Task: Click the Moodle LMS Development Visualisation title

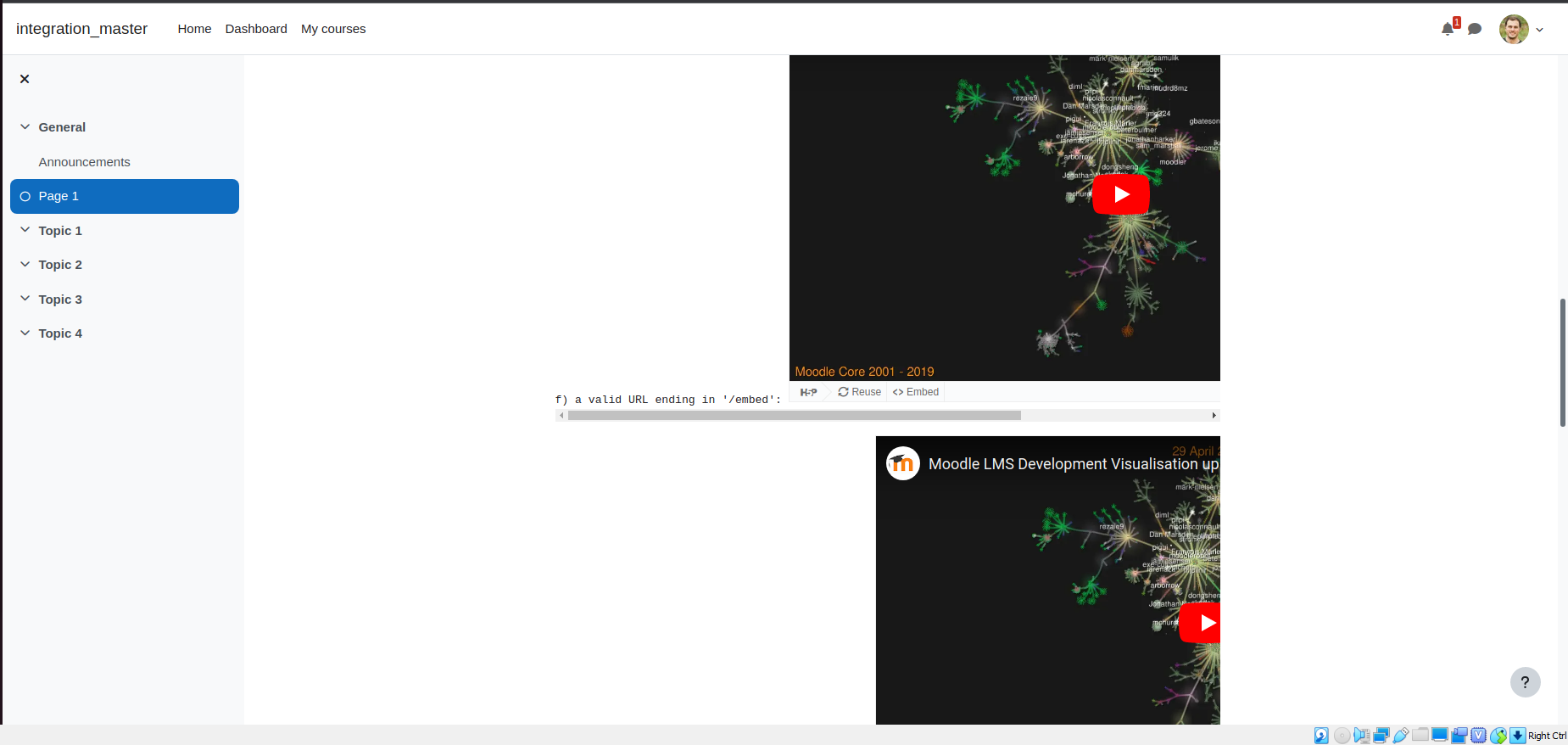Action: point(1074,464)
